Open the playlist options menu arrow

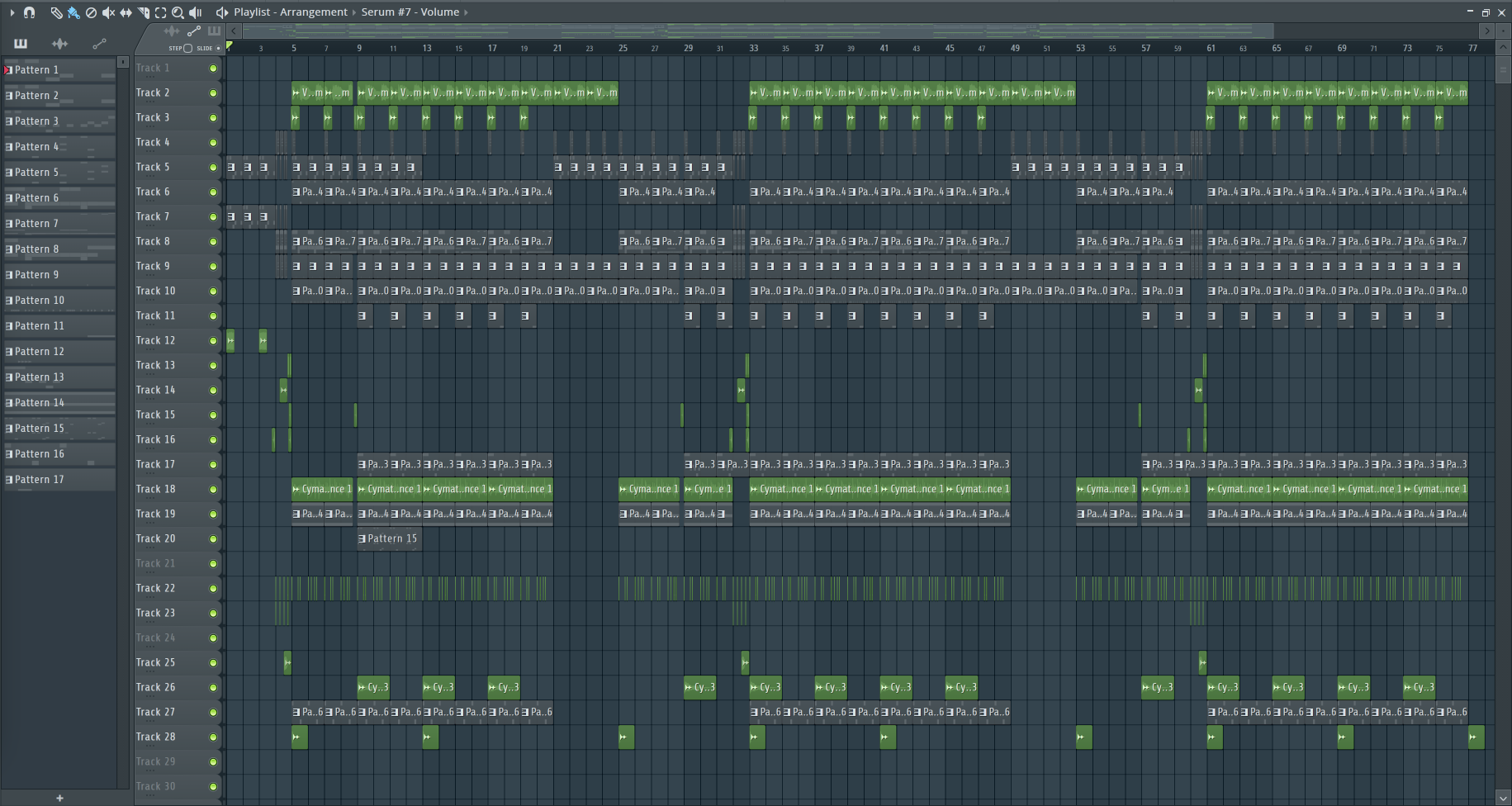(x=12, y=12)
